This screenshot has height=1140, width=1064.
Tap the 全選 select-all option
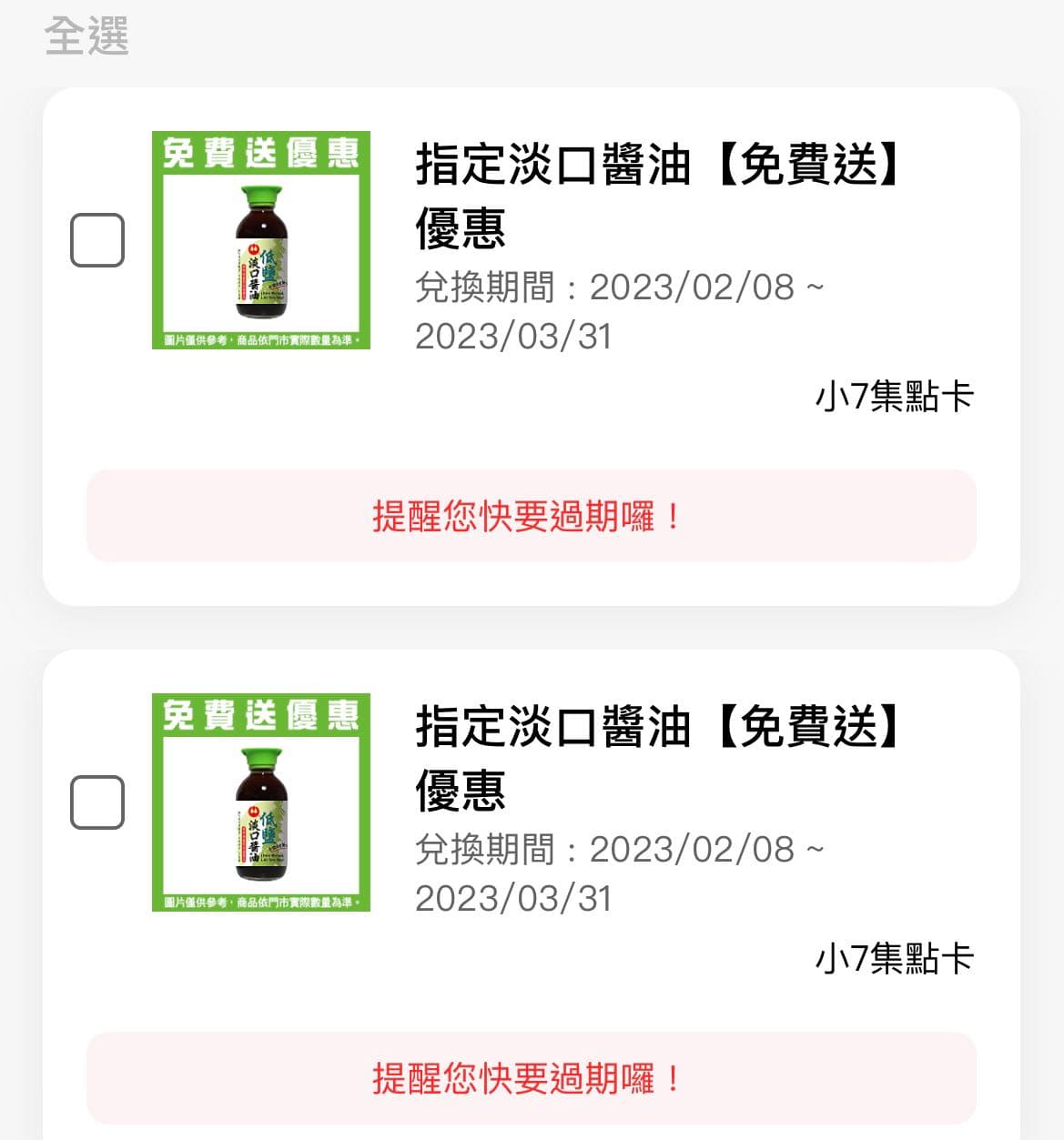tap(86, 36)
